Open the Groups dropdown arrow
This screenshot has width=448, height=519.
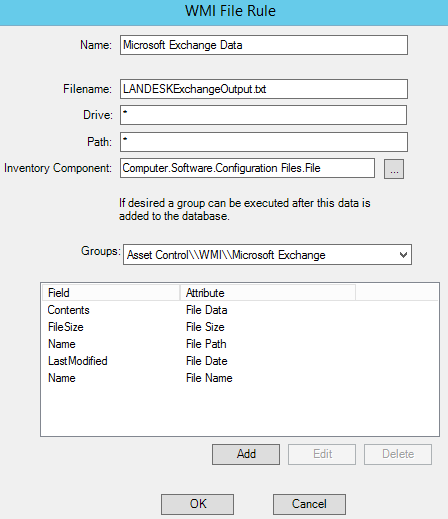pos(403,255)
